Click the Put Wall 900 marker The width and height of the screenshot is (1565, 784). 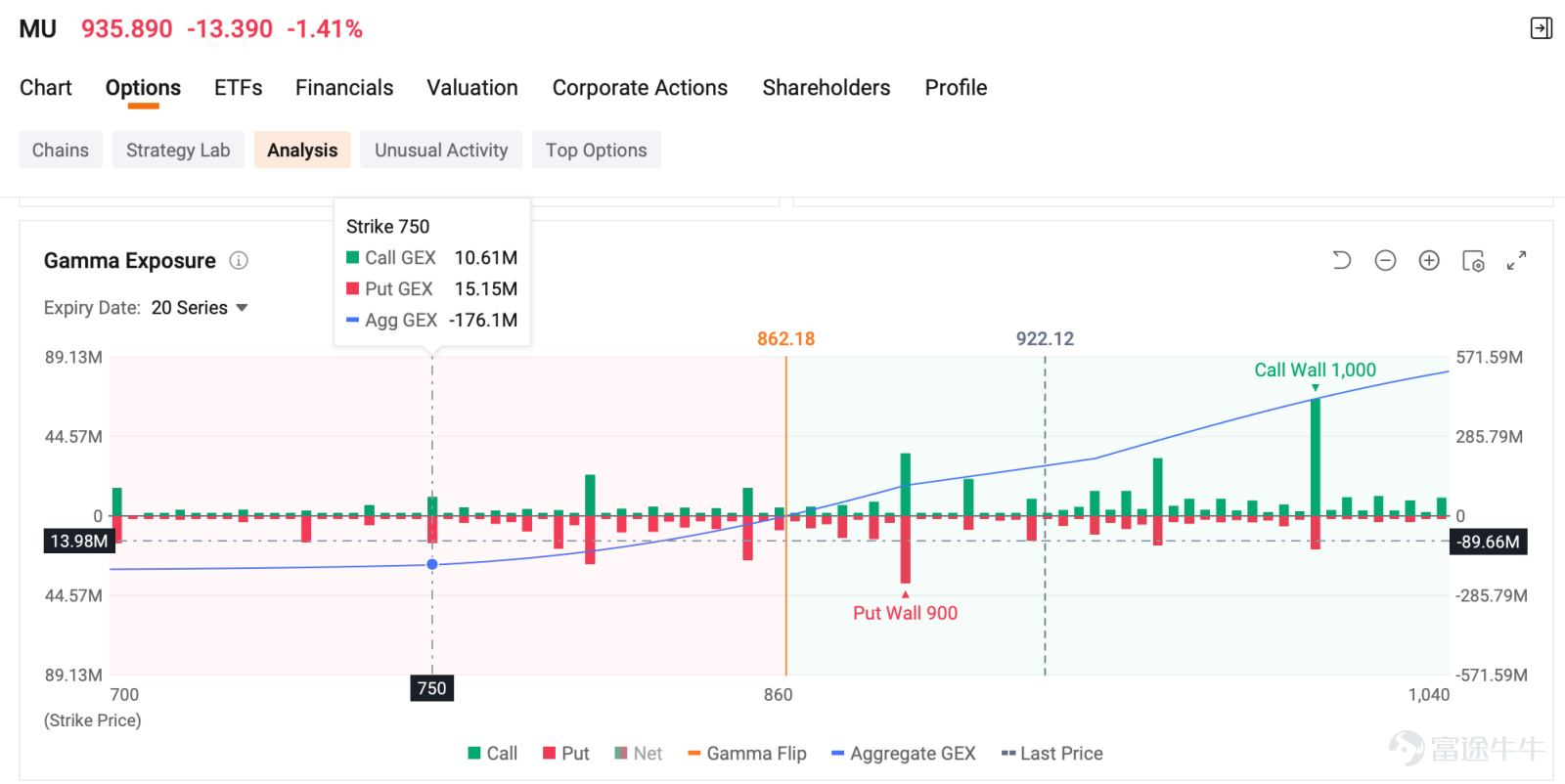905,613
